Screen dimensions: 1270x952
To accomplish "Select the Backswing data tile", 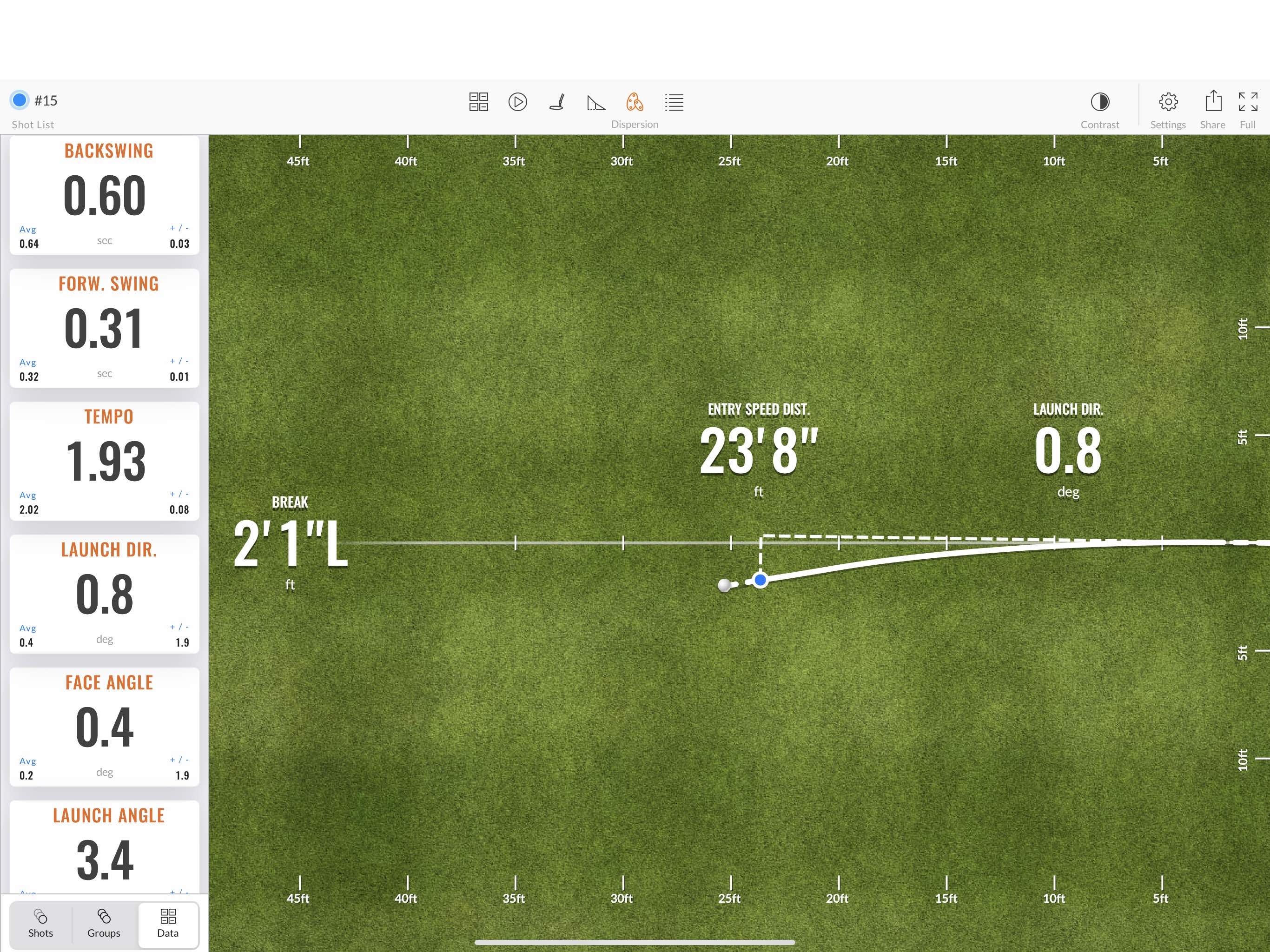I will 105,195.
